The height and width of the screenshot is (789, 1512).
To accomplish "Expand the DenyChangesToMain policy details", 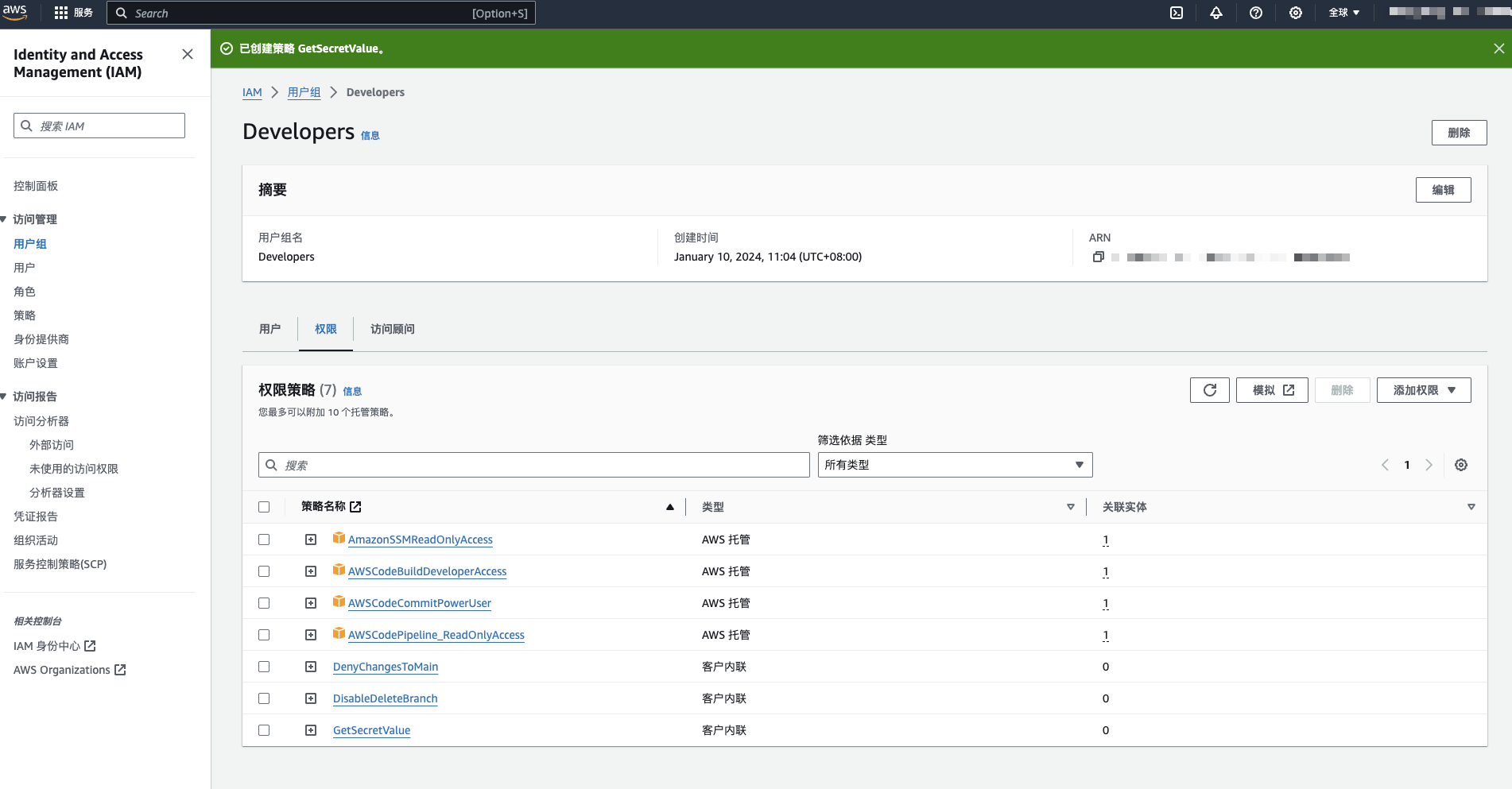I will 311,667.
